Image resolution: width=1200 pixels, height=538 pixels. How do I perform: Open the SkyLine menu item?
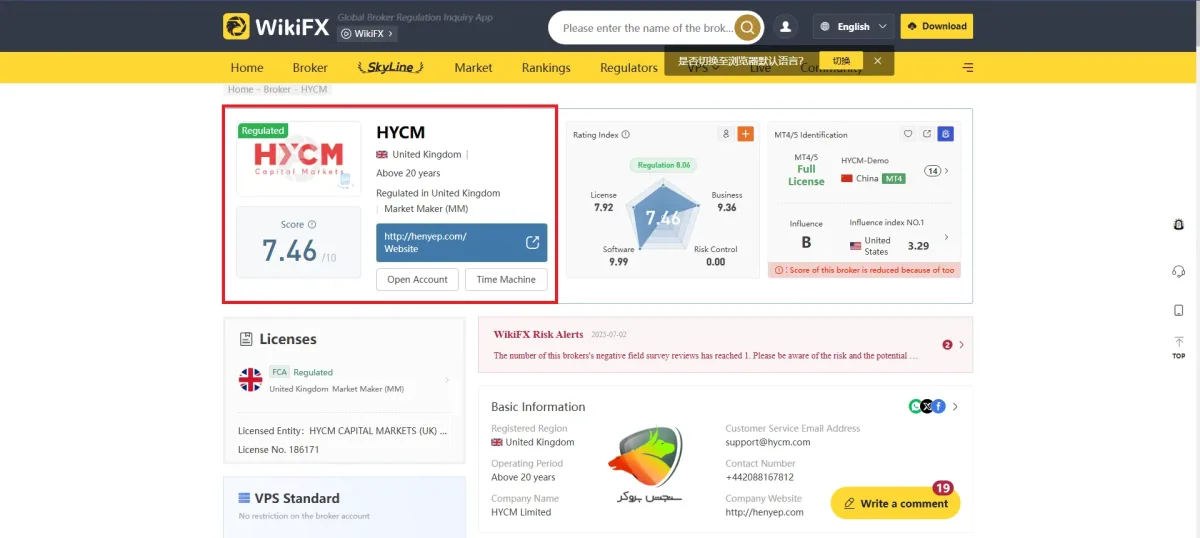tap(391, 67)
